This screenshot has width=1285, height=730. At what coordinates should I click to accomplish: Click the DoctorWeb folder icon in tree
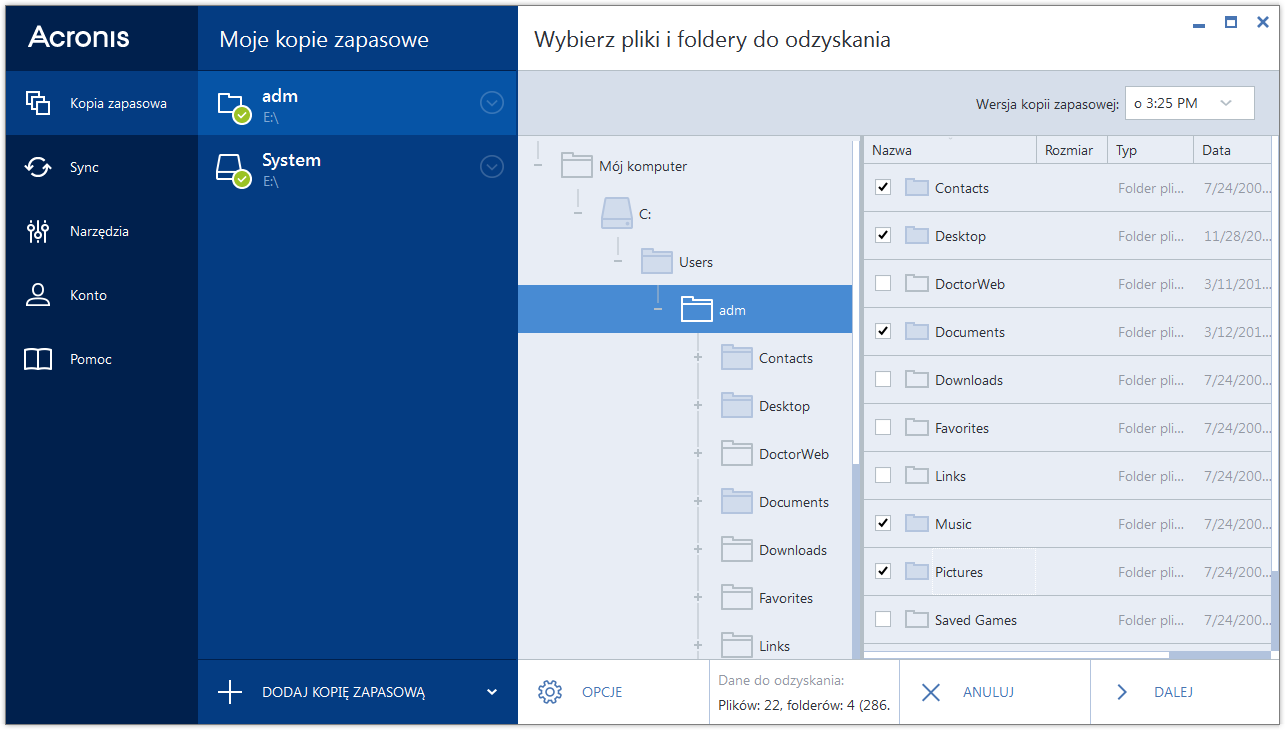tap(737, 453)
